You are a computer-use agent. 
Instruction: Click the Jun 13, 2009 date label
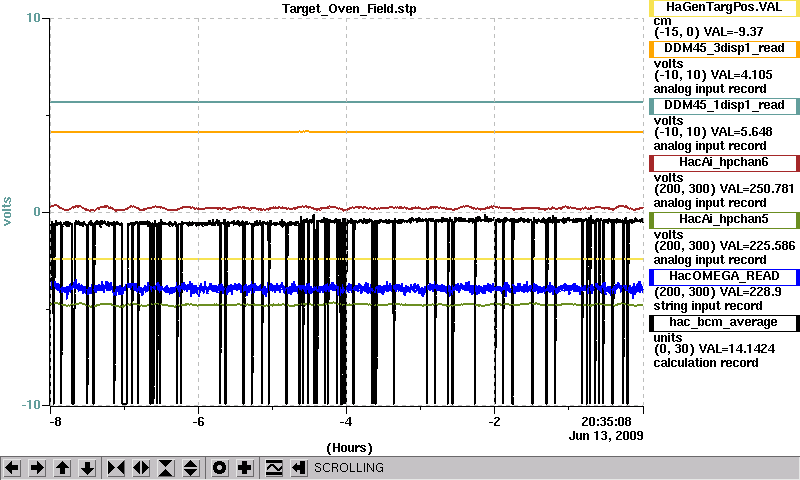pos(606,436)
